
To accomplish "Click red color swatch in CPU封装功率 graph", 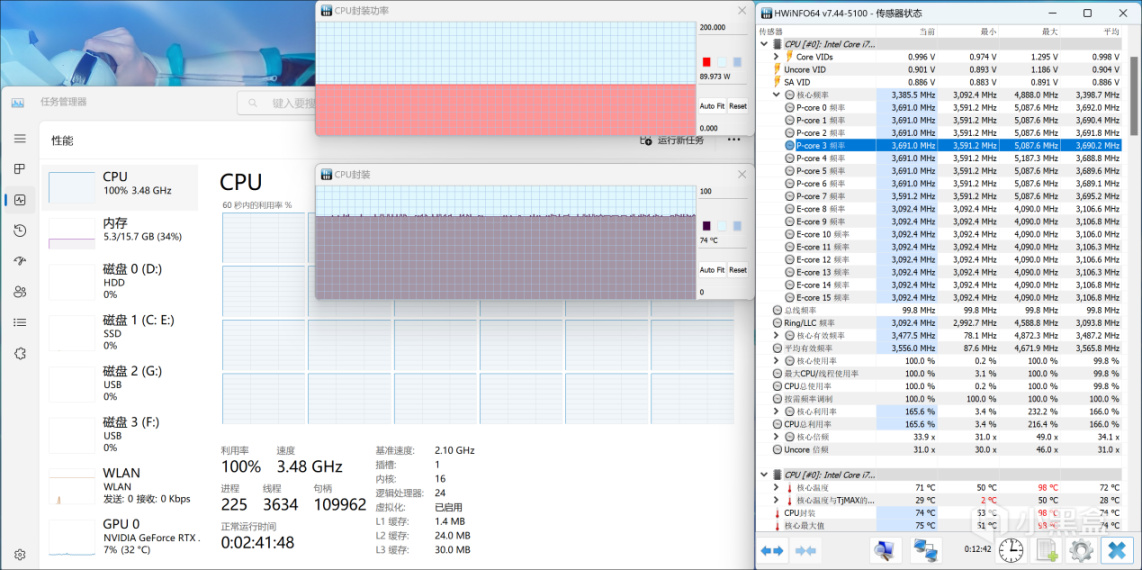I will click(706, 63).
